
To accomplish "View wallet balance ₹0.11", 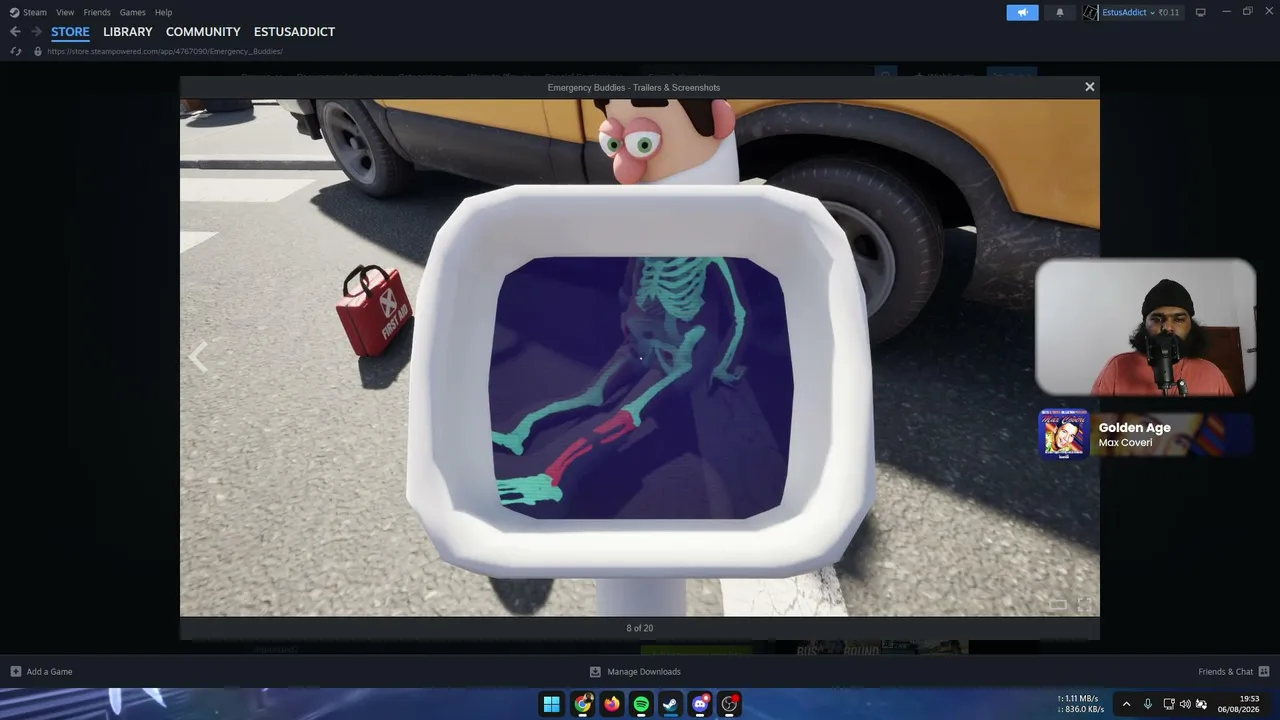I will click(1169, 12).
